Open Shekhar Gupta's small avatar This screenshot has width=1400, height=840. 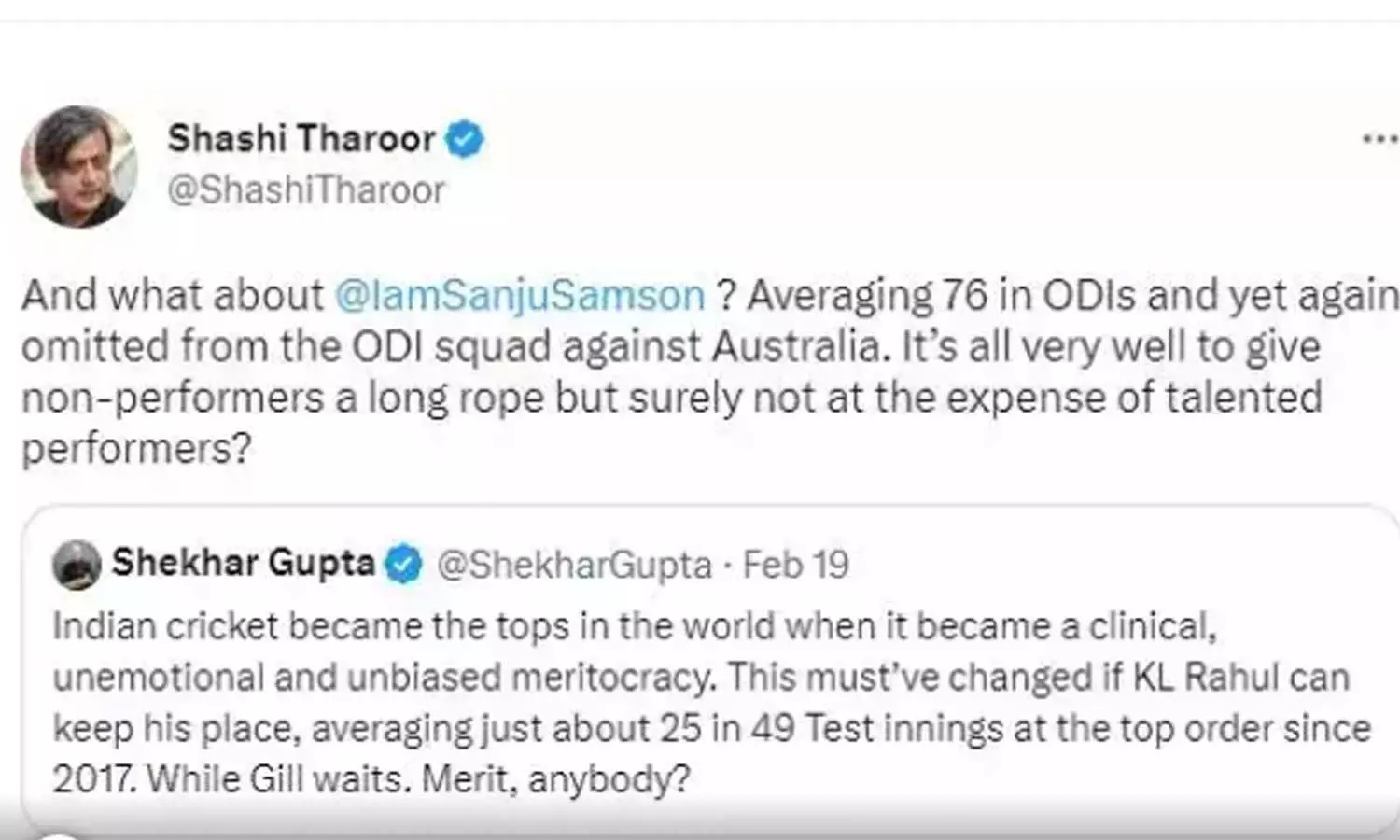pyautogui.click(x=77, y=565)
